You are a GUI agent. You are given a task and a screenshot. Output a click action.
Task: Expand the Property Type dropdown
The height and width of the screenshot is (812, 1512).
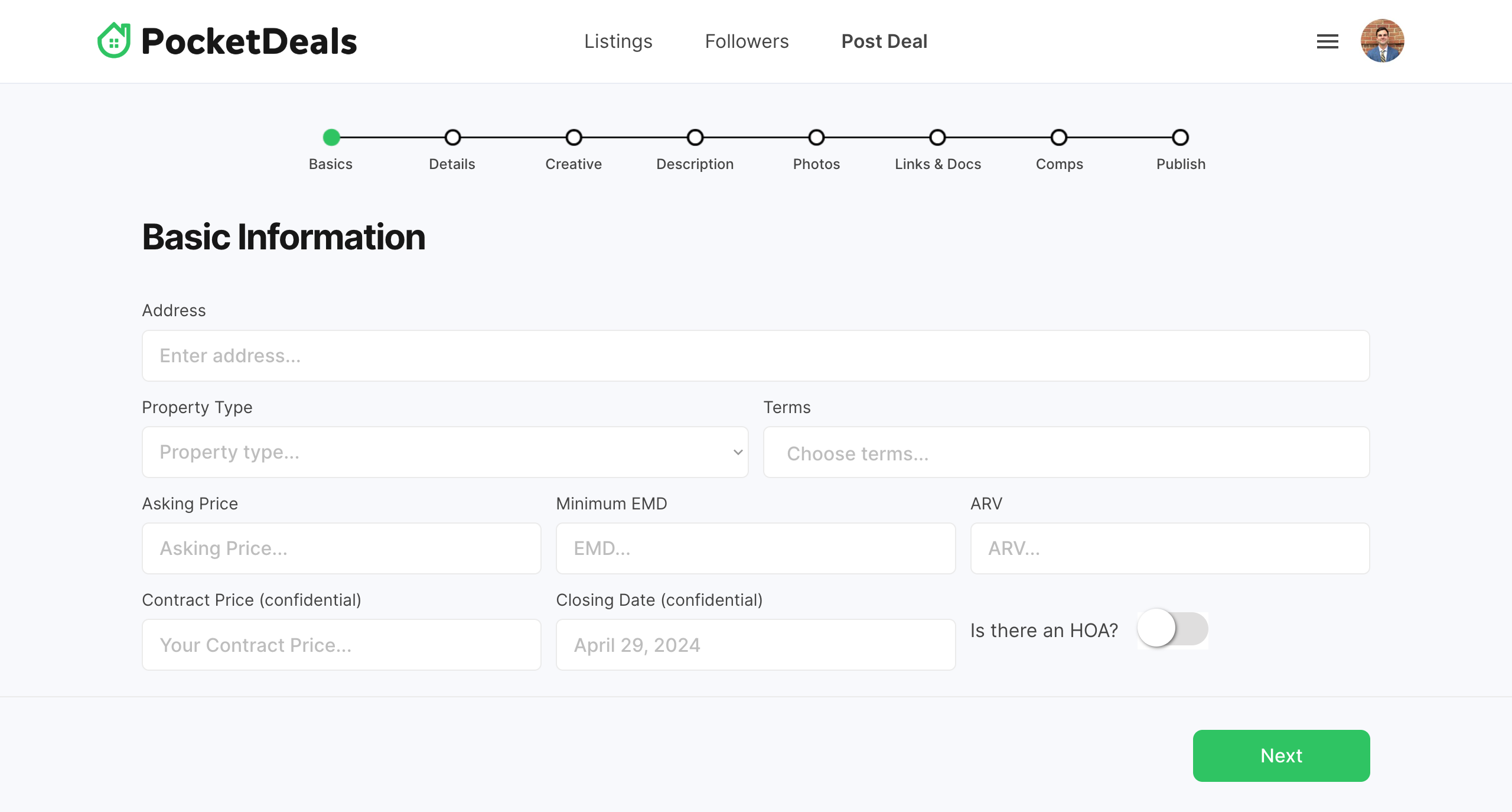pyautogui.click(x=445, y=452)
